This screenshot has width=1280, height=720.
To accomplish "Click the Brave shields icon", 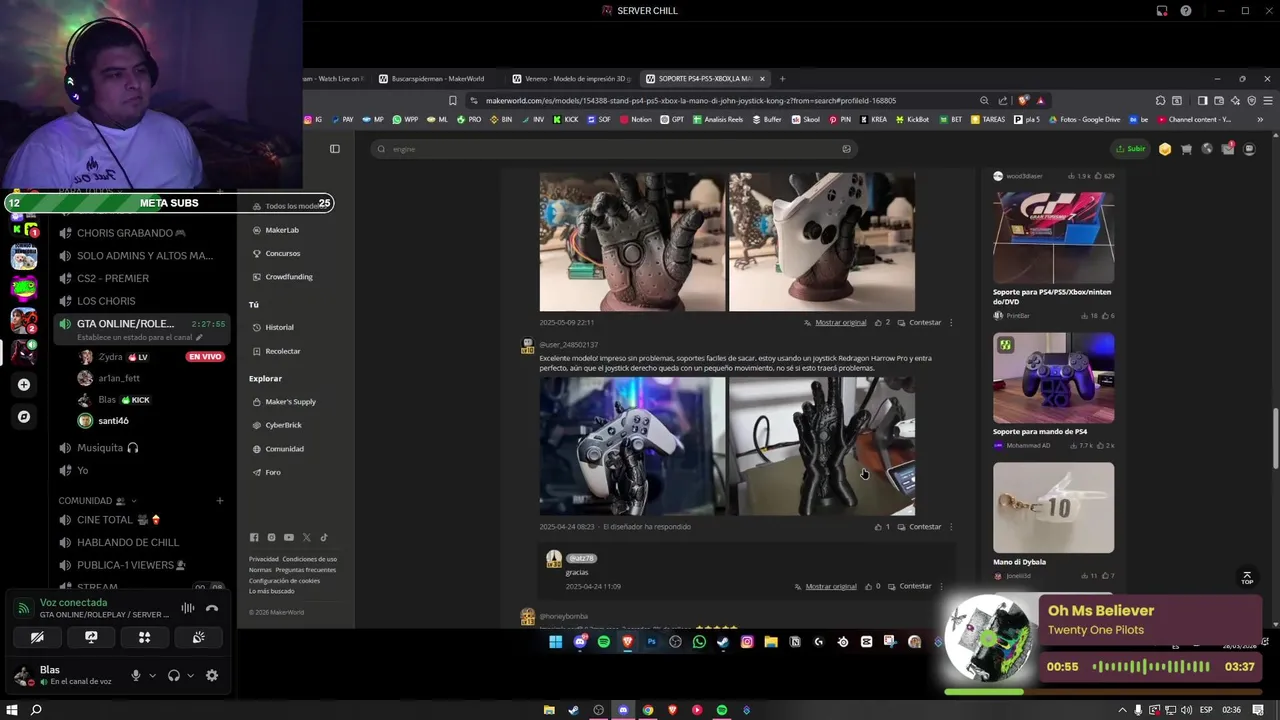I will (1023, 100).
